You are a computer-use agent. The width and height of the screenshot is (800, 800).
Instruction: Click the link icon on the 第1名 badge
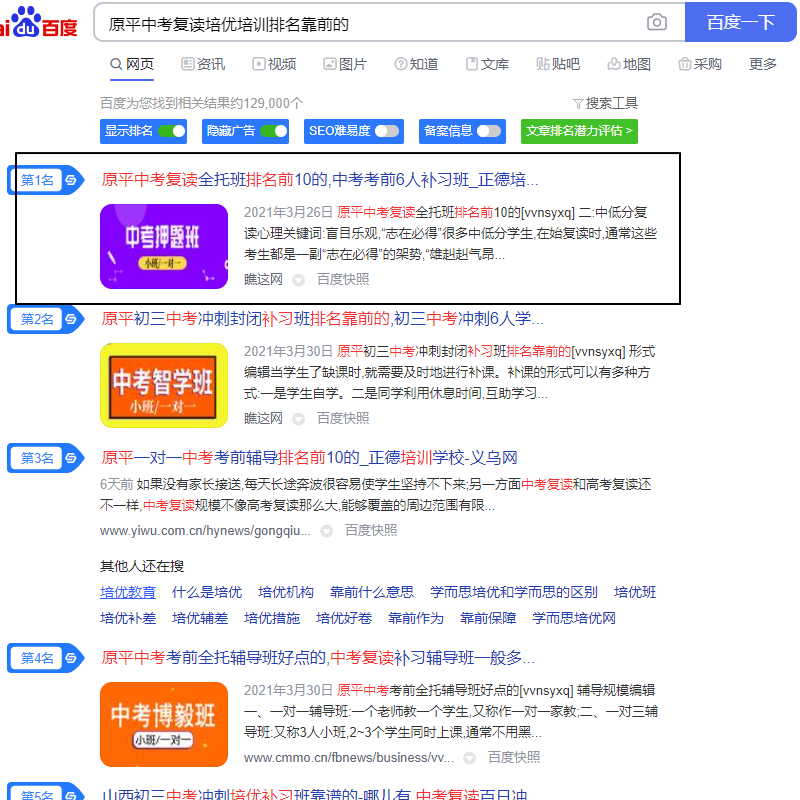(x=71, y=180)
